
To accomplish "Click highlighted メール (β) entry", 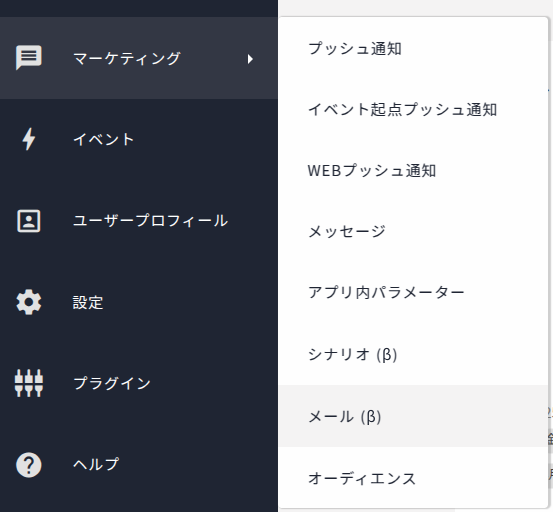I will (413, 416).
